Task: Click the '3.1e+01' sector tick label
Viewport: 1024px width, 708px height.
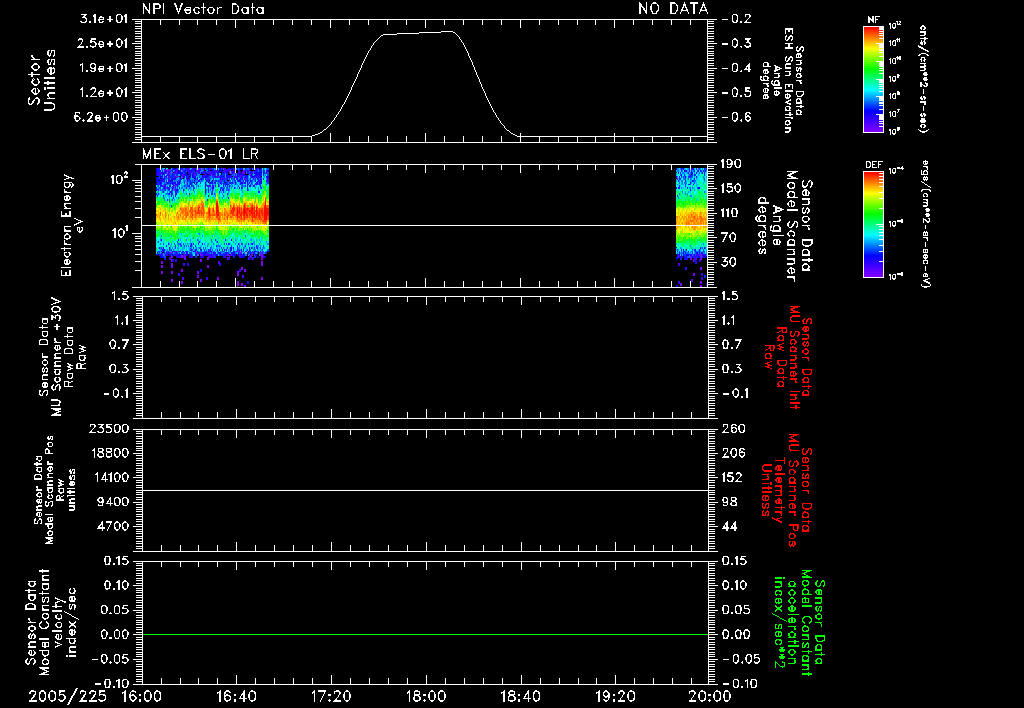Action: pyautogui.click(x=104, y=18)
